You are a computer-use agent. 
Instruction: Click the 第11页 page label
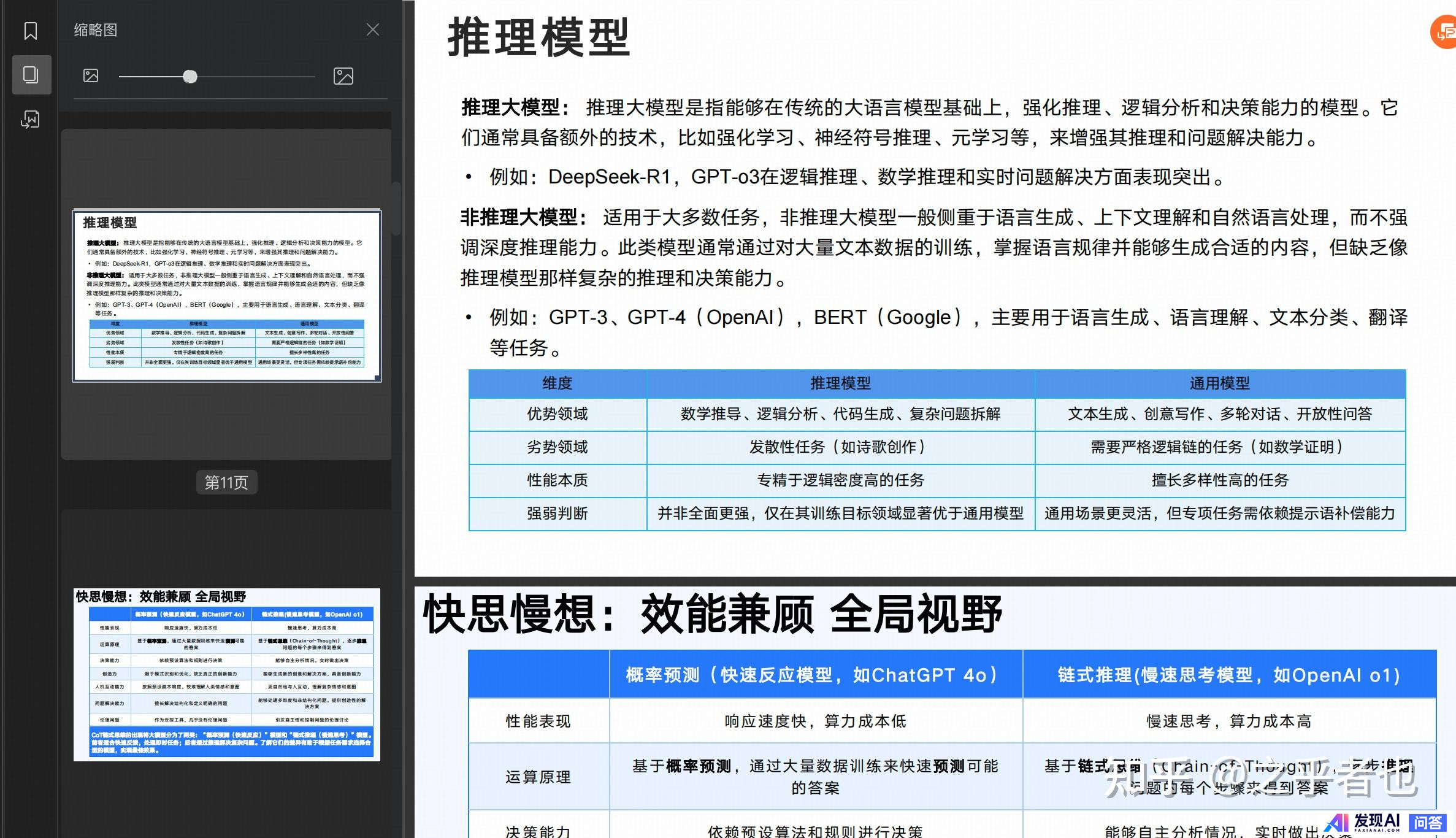click(226, 482)
